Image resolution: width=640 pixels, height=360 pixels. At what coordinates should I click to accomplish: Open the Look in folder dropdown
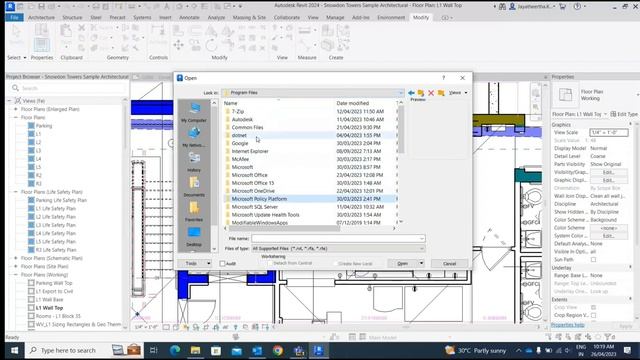point(400,93)
